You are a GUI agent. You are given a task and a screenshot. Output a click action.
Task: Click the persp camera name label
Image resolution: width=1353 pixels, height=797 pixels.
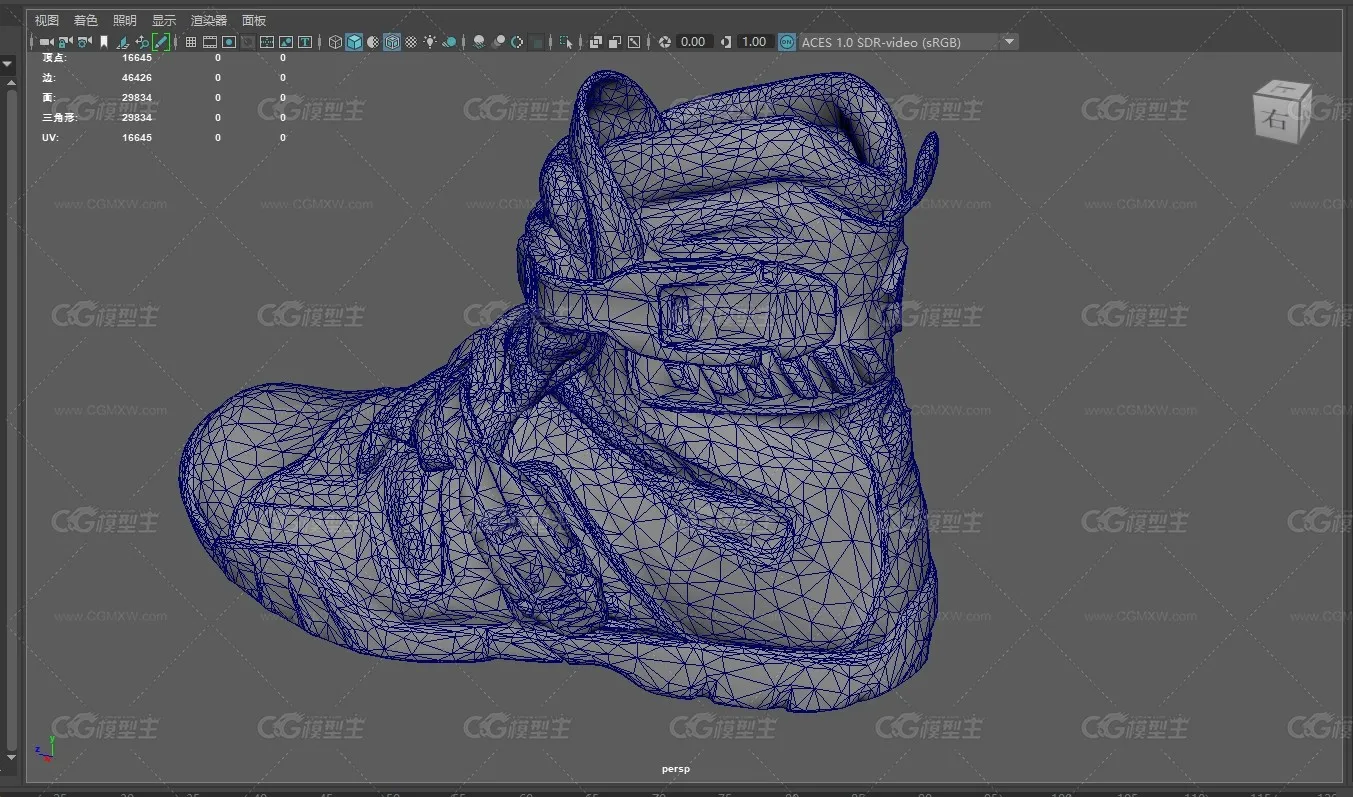point(676,769)
